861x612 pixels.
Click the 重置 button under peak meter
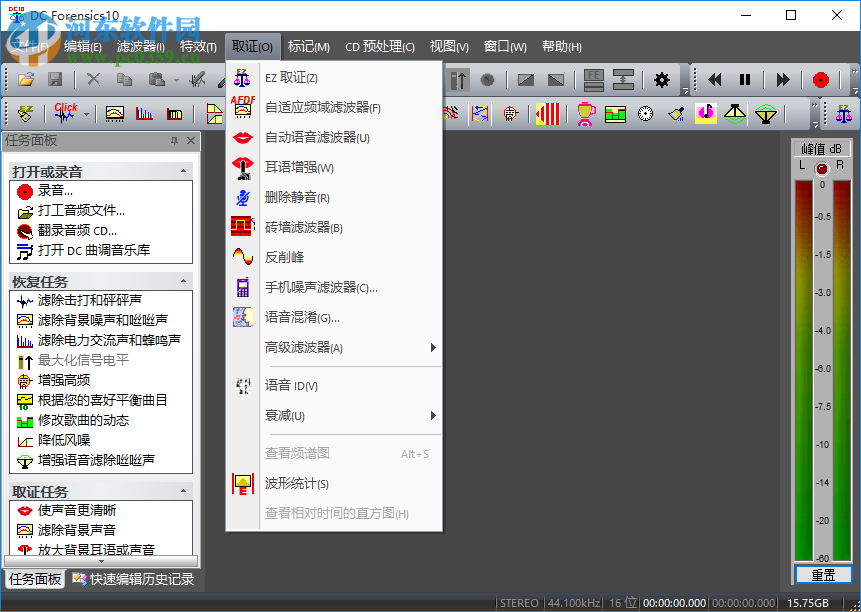pyautogui.click(x=823, y=575)
